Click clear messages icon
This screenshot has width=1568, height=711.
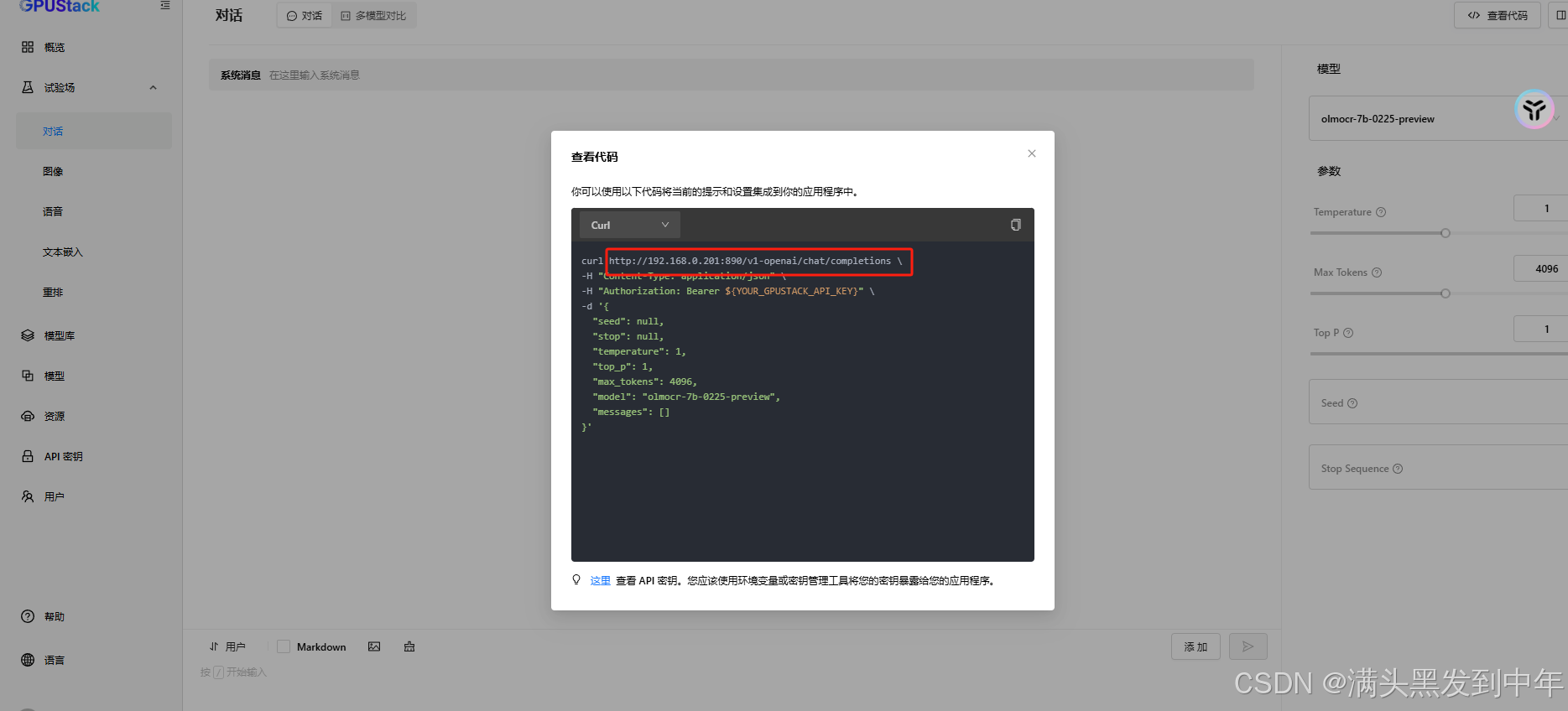pos(409,646)
